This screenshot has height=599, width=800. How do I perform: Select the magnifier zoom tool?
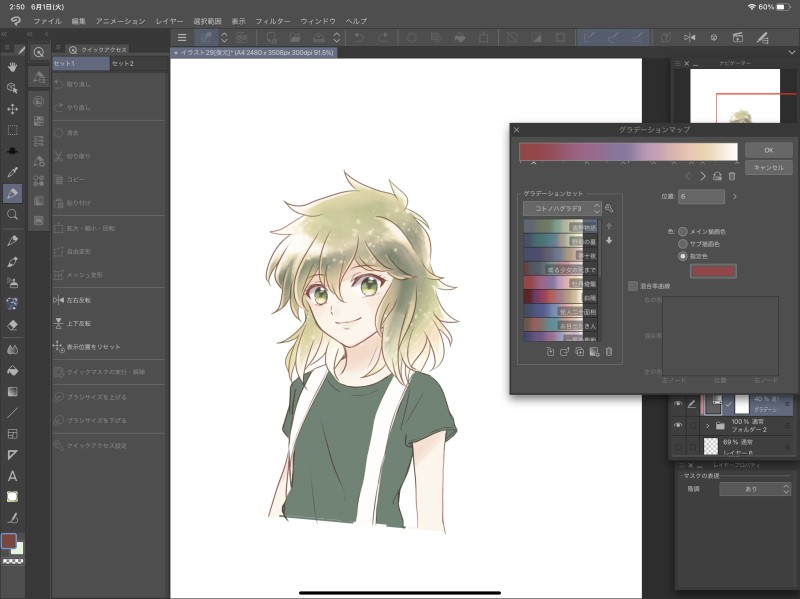[13, 214]
